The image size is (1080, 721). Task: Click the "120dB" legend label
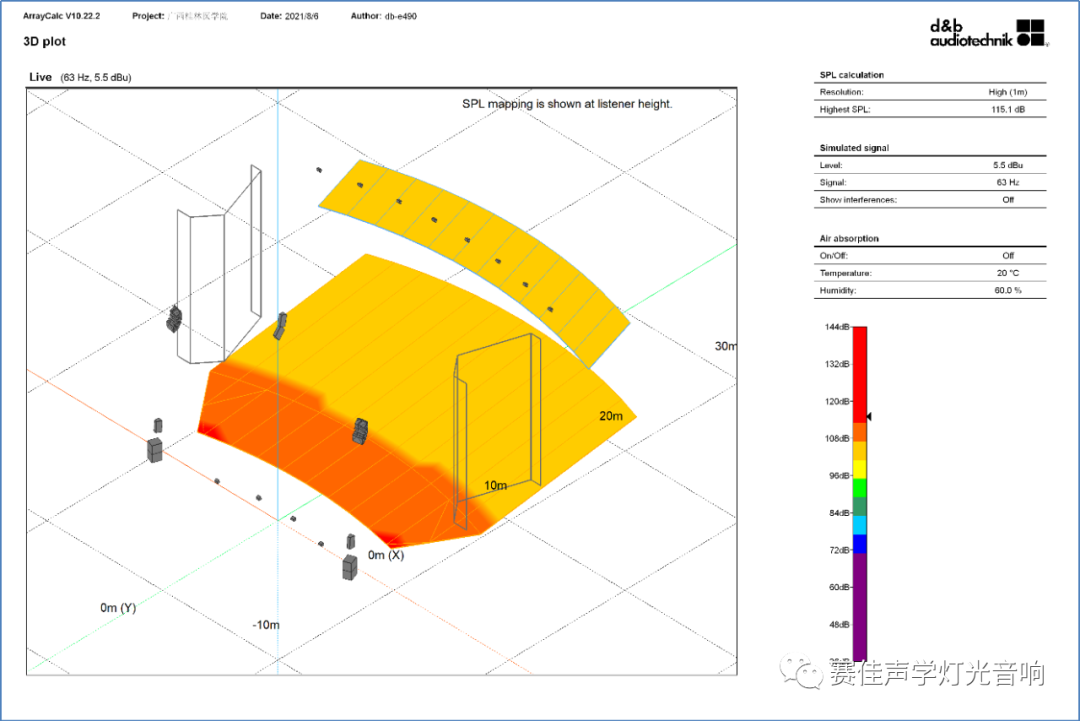click(837, 401)
